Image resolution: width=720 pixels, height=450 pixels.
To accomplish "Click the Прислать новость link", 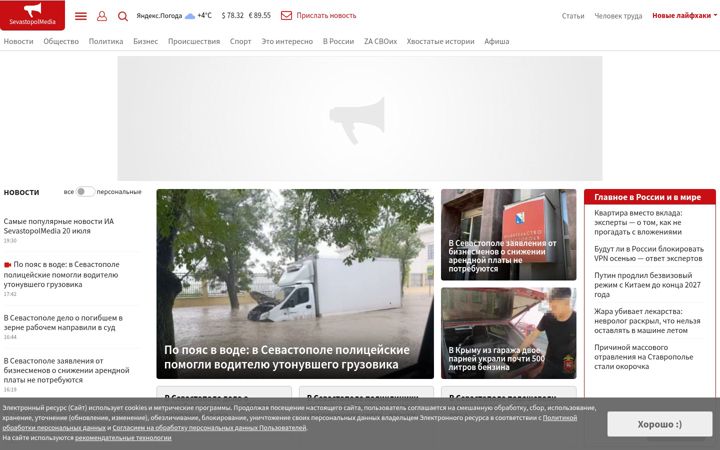I will (x=326, y=16).
